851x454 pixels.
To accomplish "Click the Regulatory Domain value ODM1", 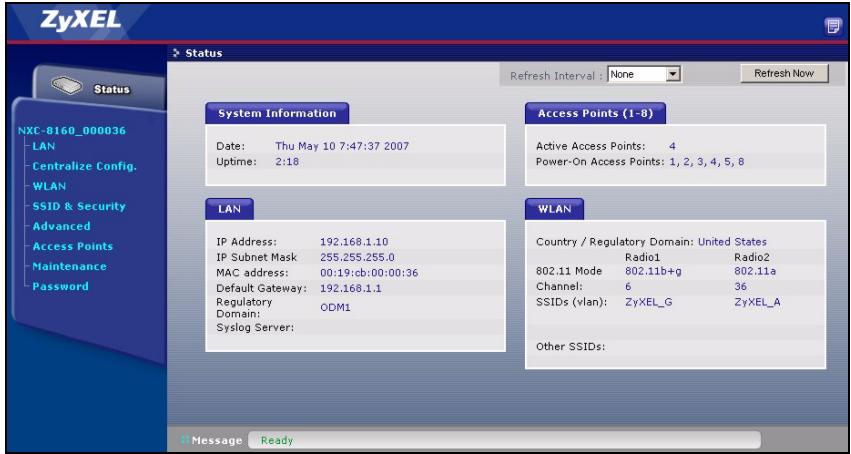I will coord(335,308).
